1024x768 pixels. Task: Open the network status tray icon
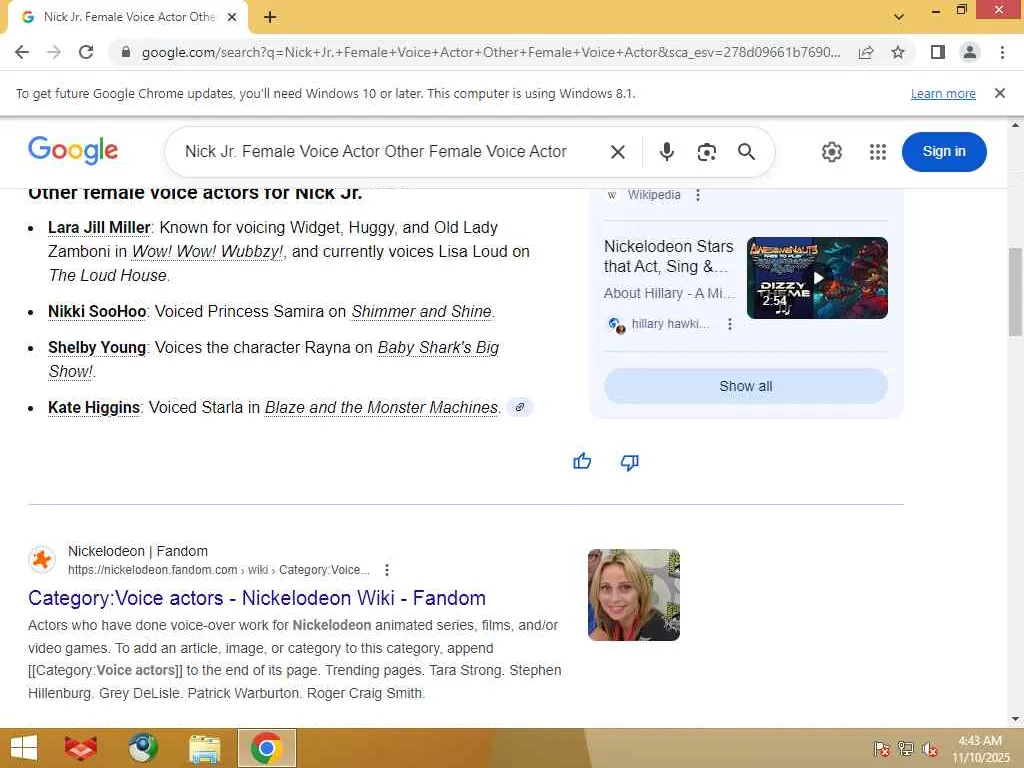pyautogui.click(x=906, y=748)
